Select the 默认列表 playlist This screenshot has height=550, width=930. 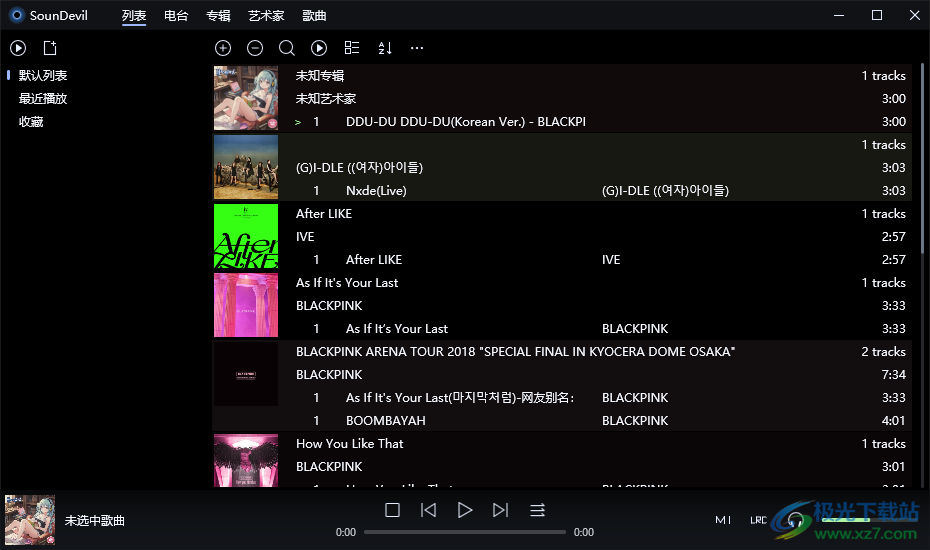[43, 75]
